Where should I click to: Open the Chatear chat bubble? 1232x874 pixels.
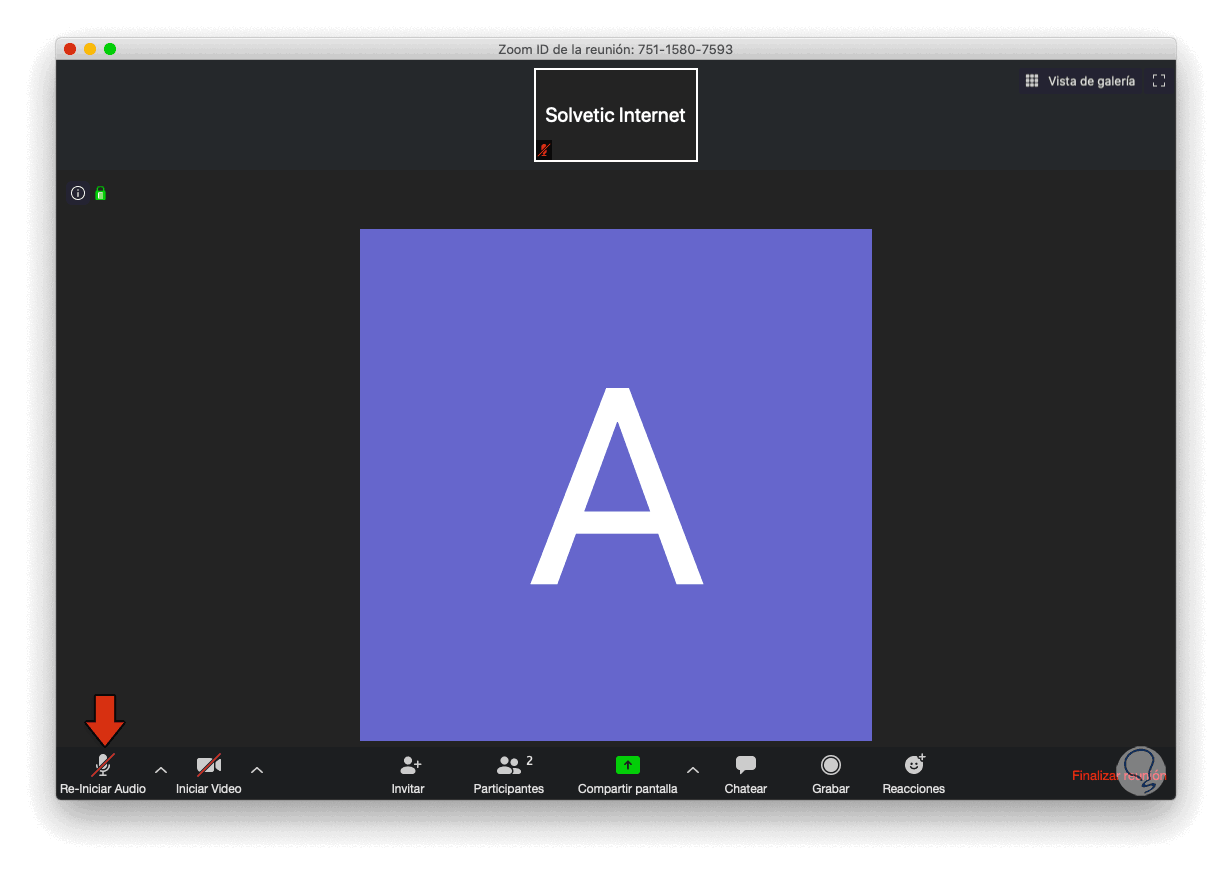pos(746,765)
